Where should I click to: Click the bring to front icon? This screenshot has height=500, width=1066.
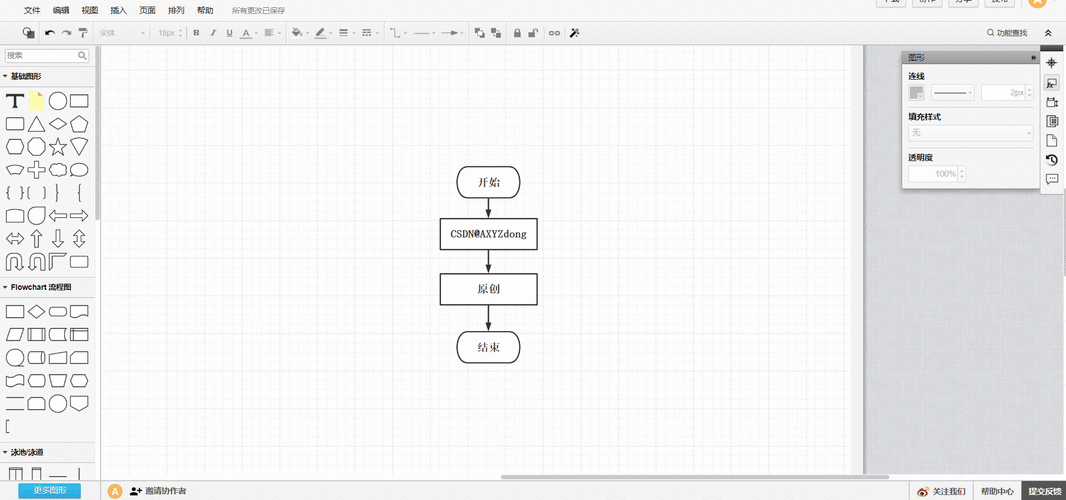pyautogui.click(x=479, y=33)
